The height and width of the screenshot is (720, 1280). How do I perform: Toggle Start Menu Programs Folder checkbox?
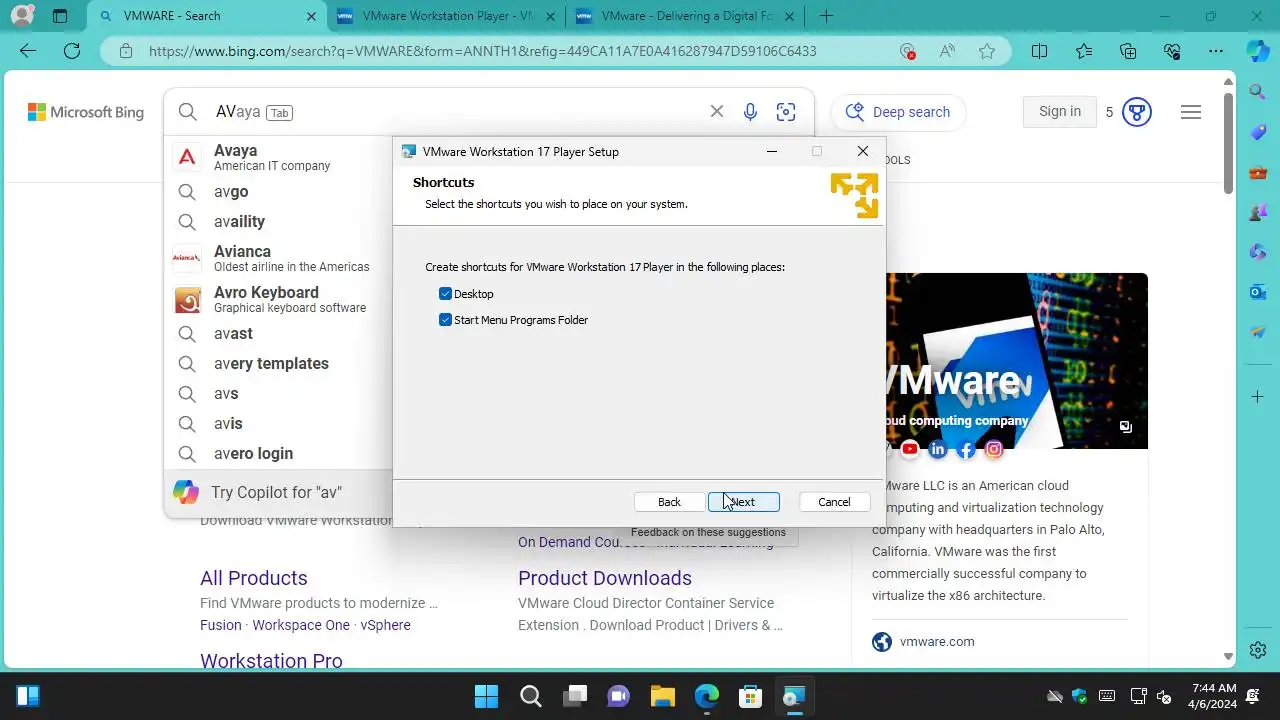tap(445, 320)
